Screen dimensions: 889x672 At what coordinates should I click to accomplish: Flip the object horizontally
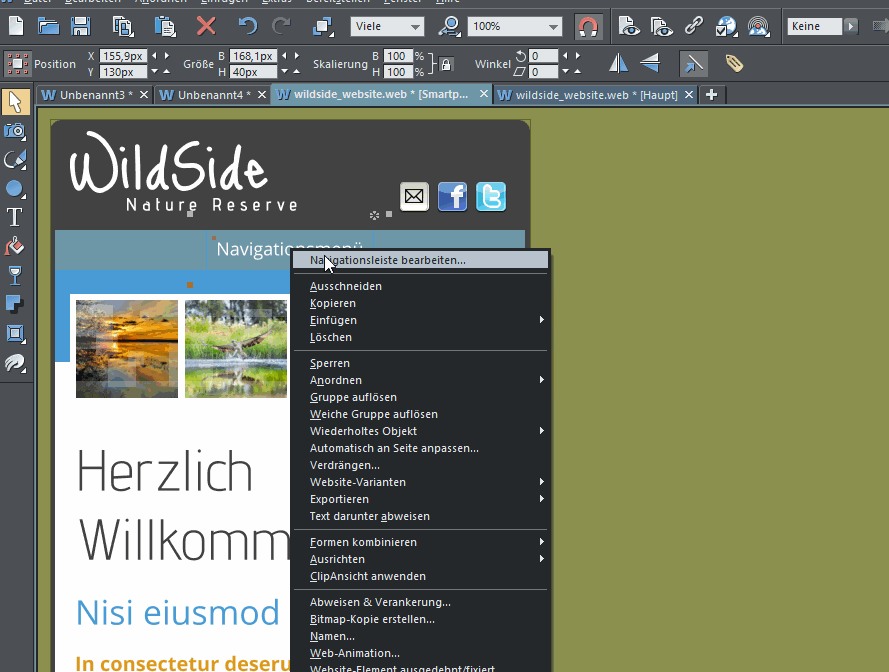pyautogui.click(x=618, y=64)
